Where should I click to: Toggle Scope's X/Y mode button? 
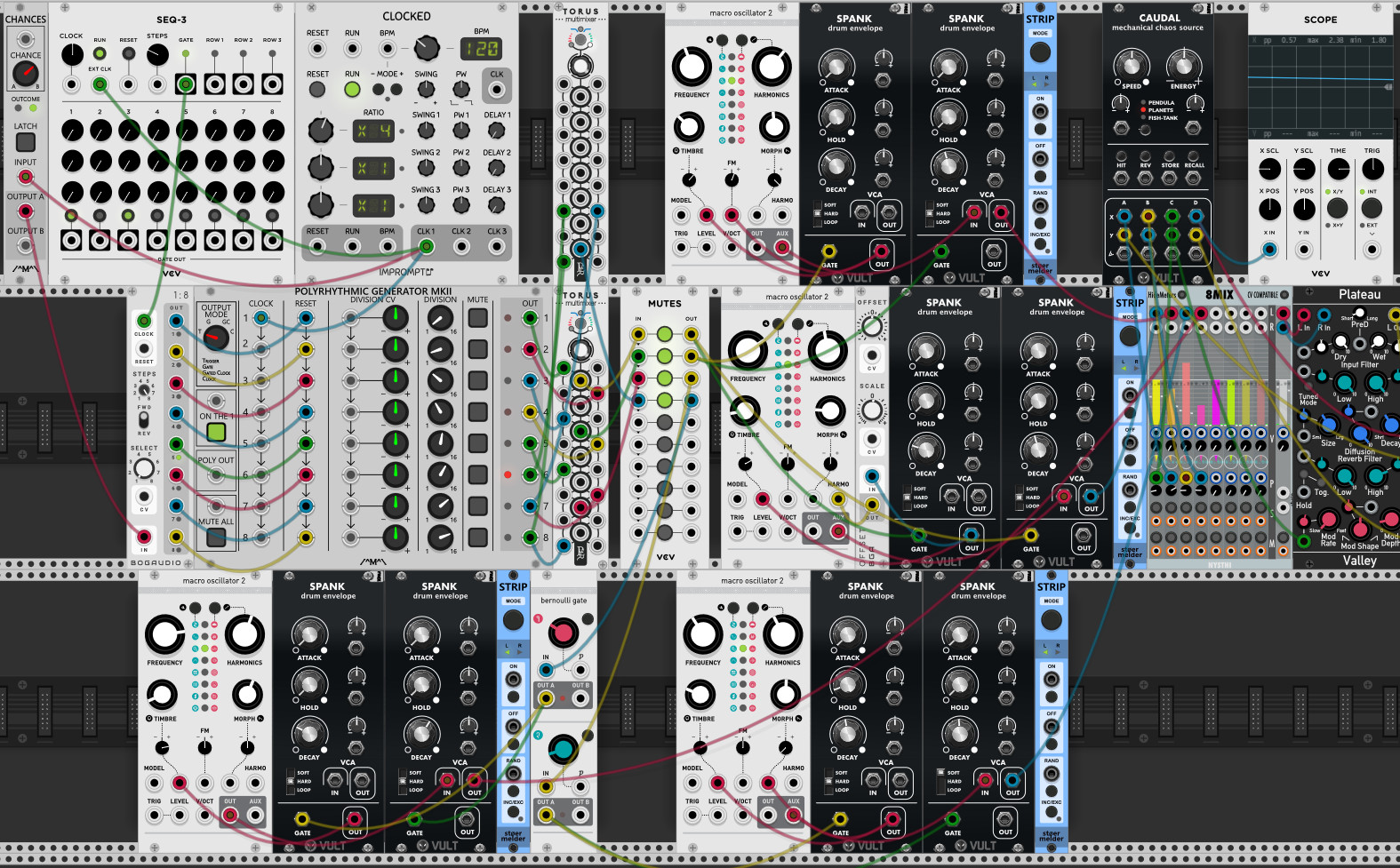(x=1337, y=208)
